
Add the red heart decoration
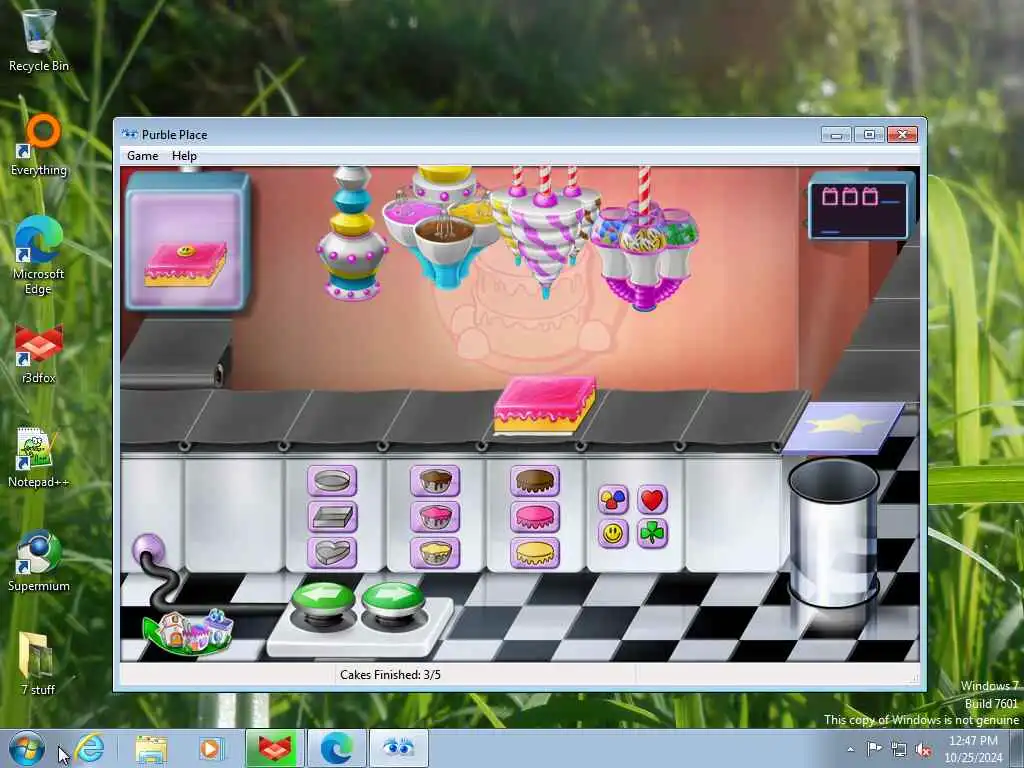tap(652, 500)
